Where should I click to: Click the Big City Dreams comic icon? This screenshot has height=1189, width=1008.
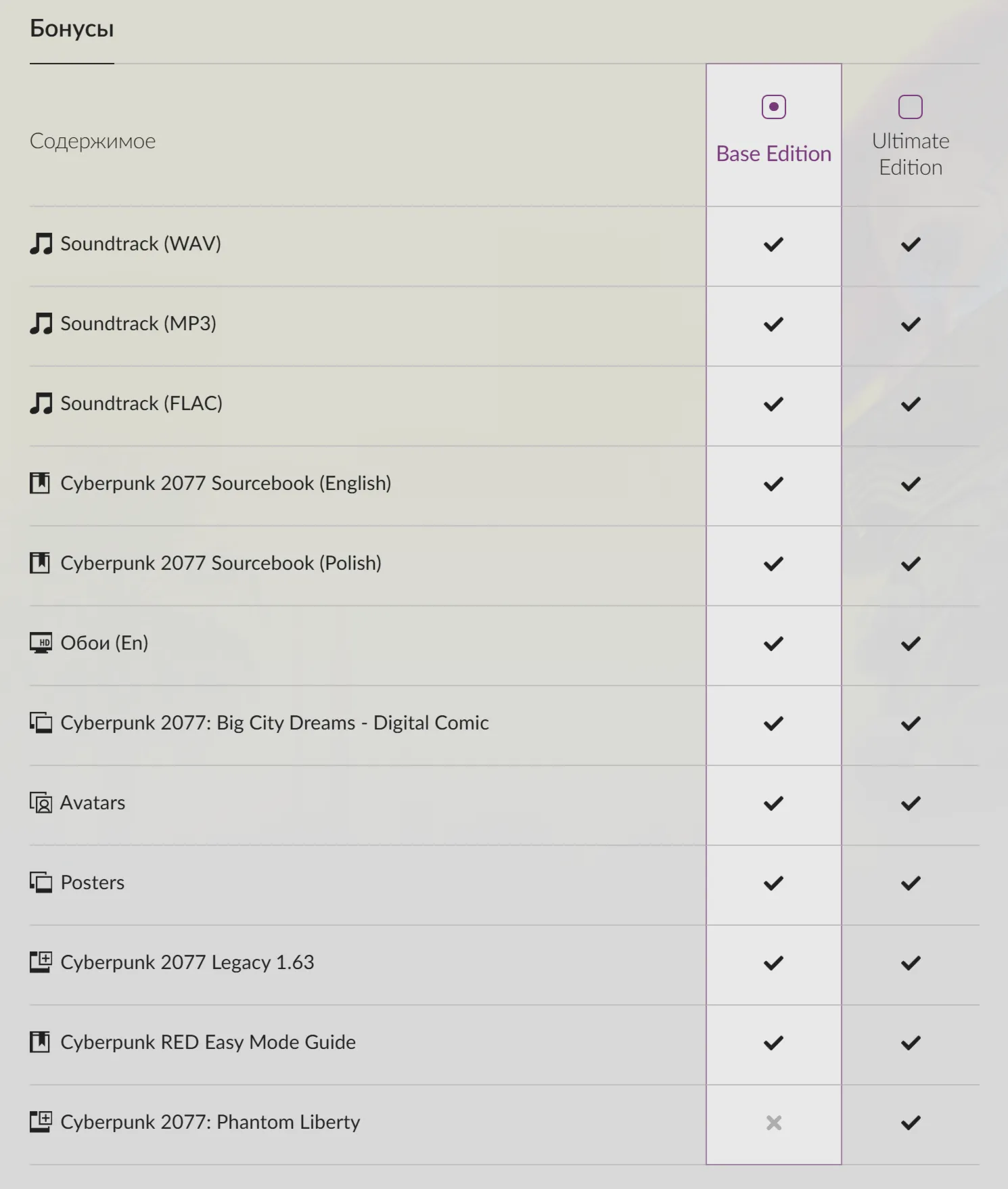tap(41, 723)
